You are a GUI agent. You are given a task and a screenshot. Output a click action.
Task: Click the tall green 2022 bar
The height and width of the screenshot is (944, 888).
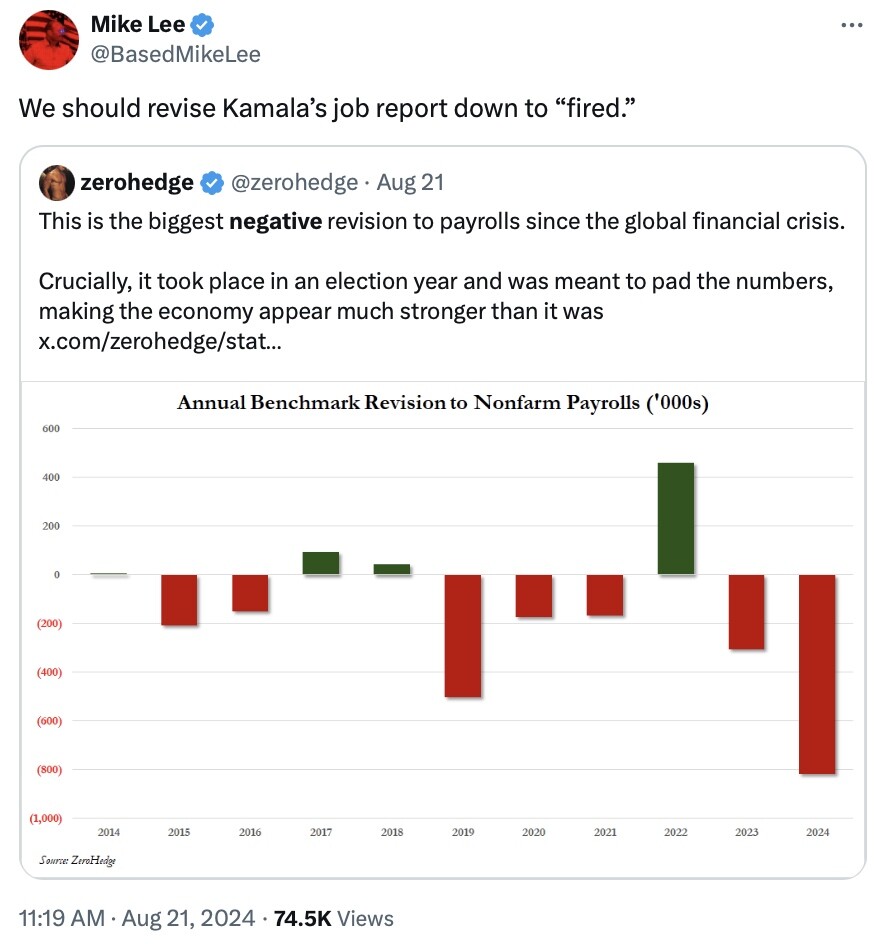pyautogui.click(x=675, y=518)
